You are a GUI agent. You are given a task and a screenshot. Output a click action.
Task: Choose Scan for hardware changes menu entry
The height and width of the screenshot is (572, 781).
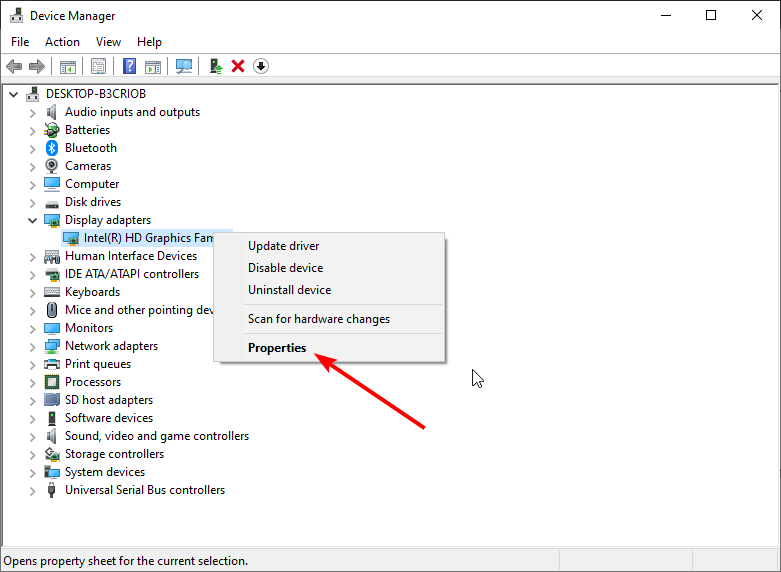pyautogui.click(x=329, y=319)
